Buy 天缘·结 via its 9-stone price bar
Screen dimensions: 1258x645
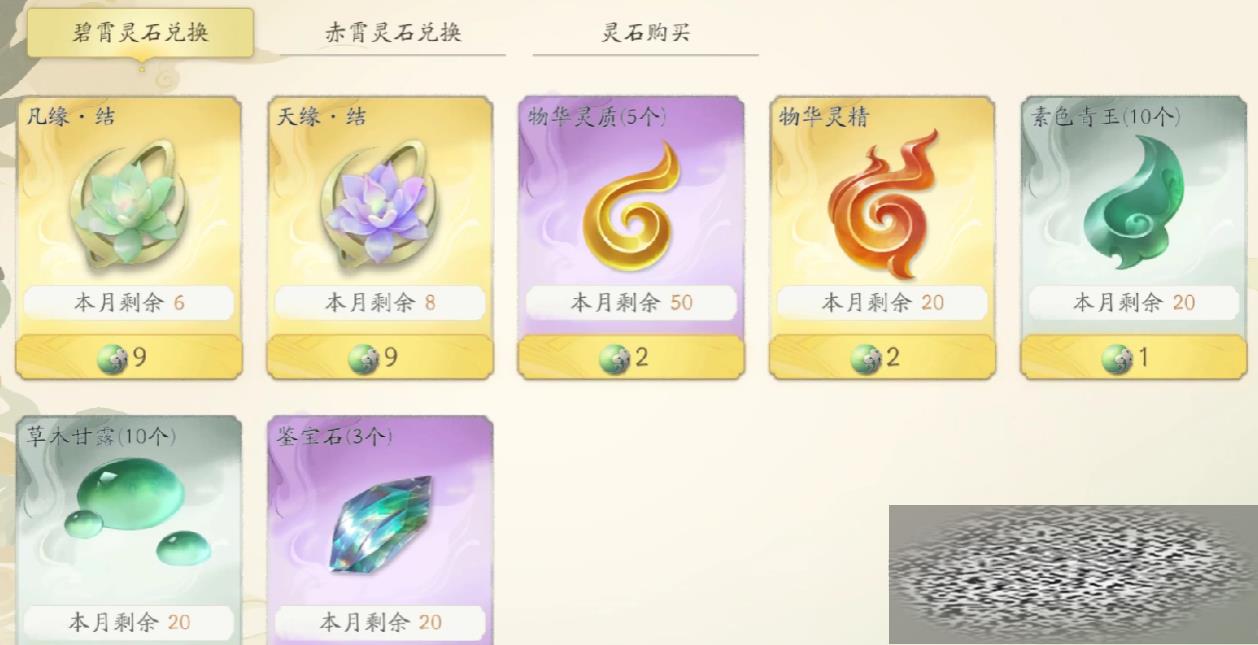pos(380,357)
